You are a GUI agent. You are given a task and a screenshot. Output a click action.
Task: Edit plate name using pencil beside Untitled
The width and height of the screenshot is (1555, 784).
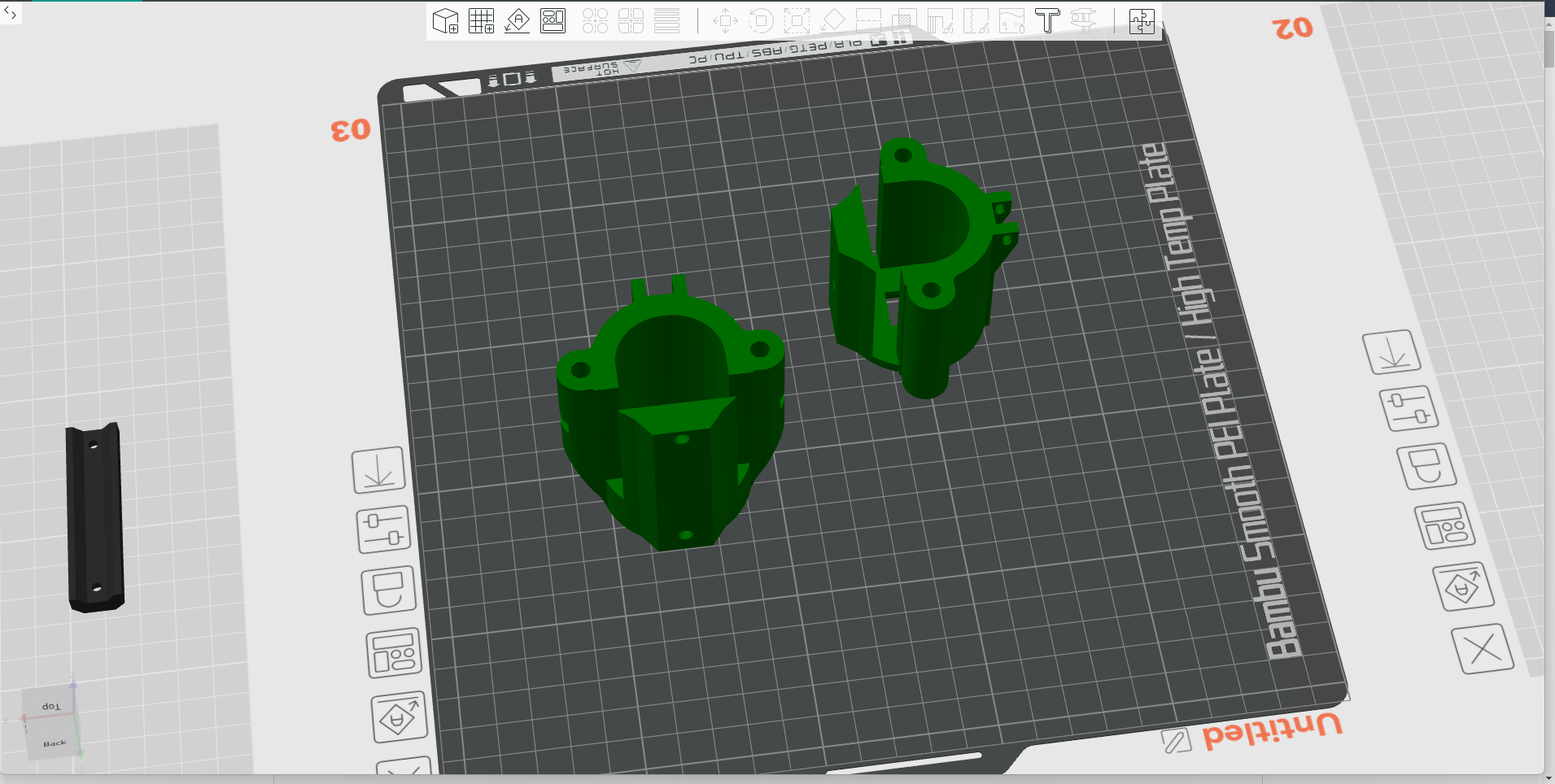pyautogui.click(x=1175, y=741)
